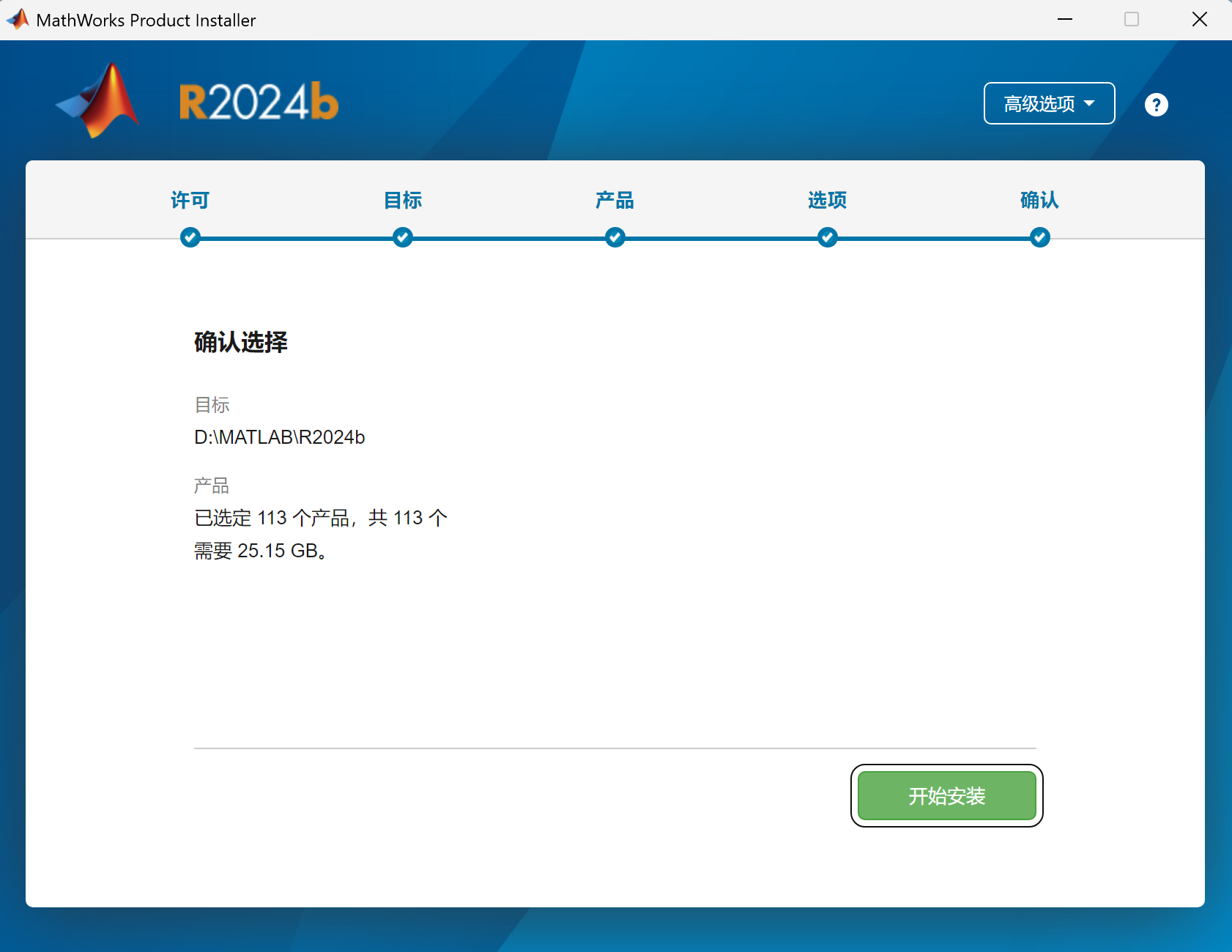The image size is (1232, 952).
Task: Click the checkmark circle under 确认
Action: [x=1040, y=237]
